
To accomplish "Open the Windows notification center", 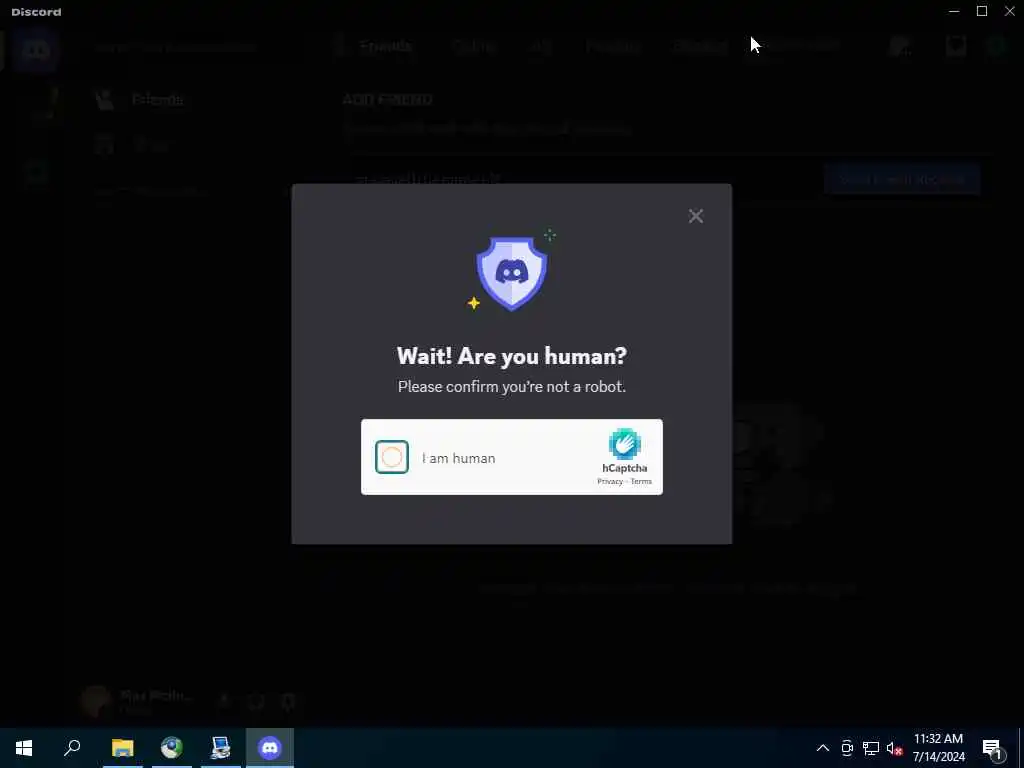I will [993, 748].
